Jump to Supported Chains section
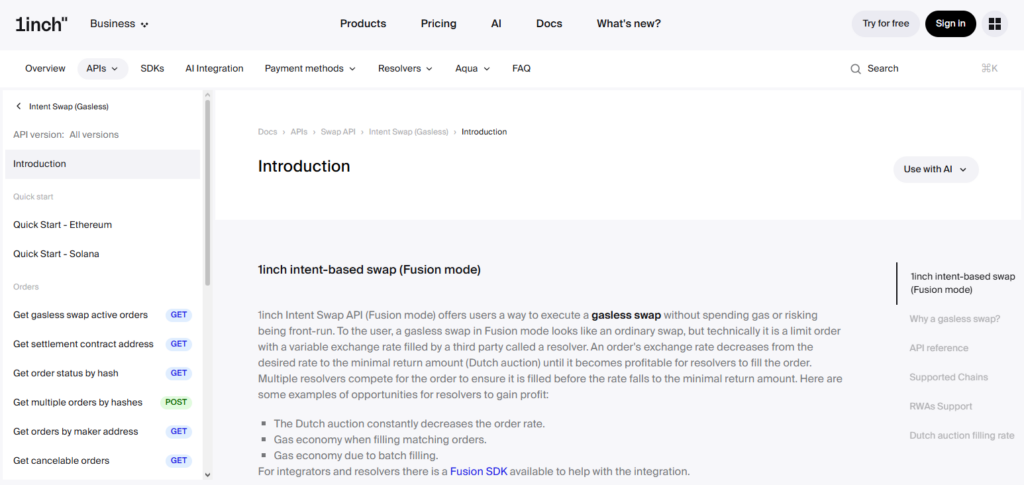 [x=948, y=377]
